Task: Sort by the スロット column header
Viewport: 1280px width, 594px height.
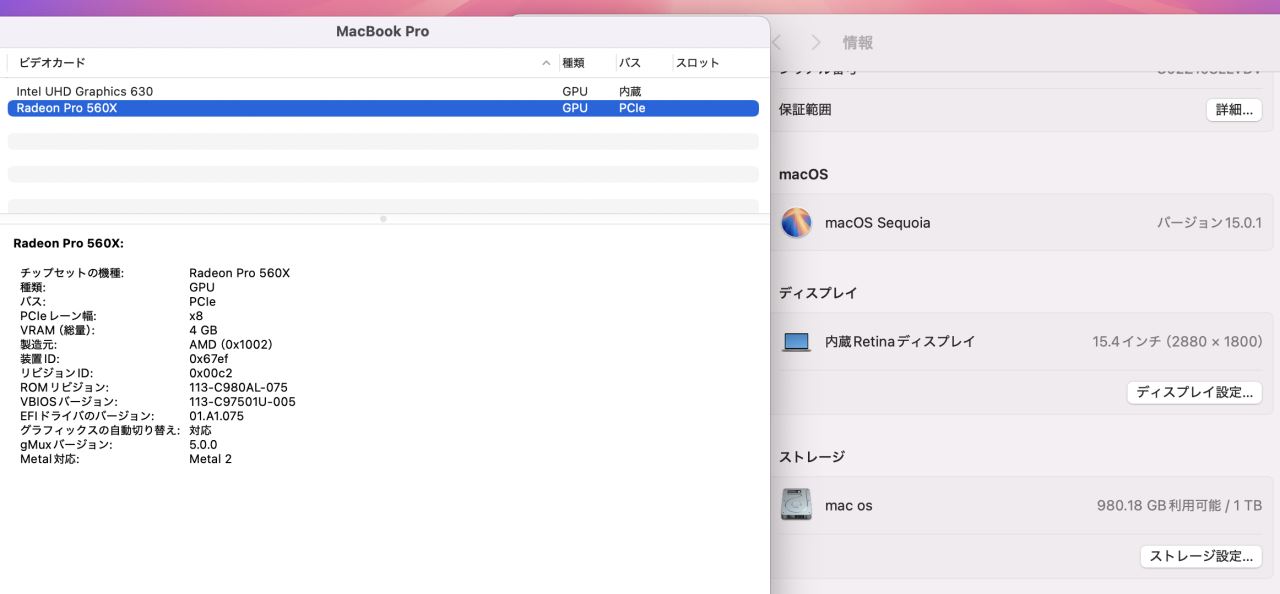Action: [697, 63]
